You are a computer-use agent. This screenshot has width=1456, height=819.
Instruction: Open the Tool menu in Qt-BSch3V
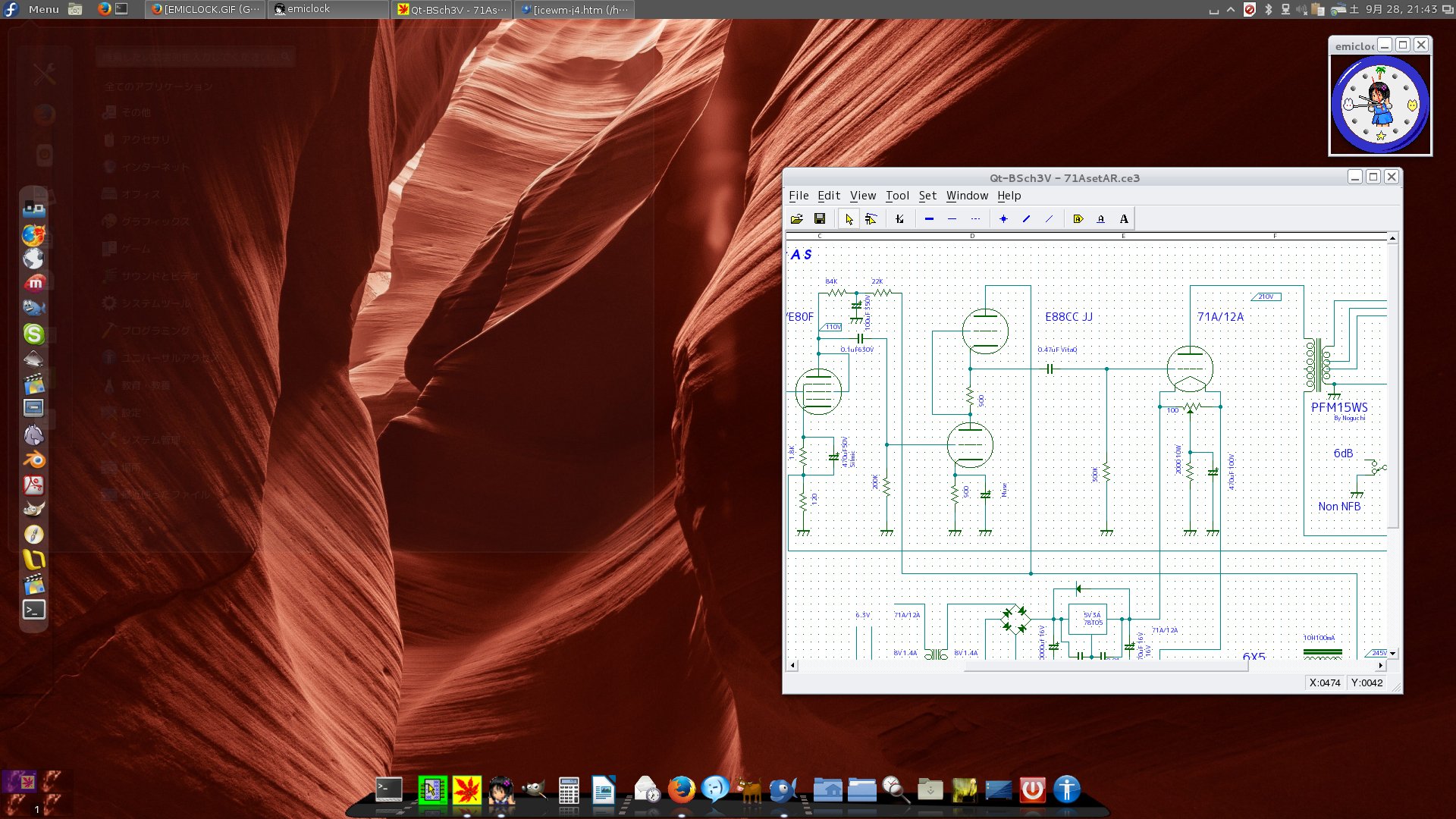click(x=898, y=196)
